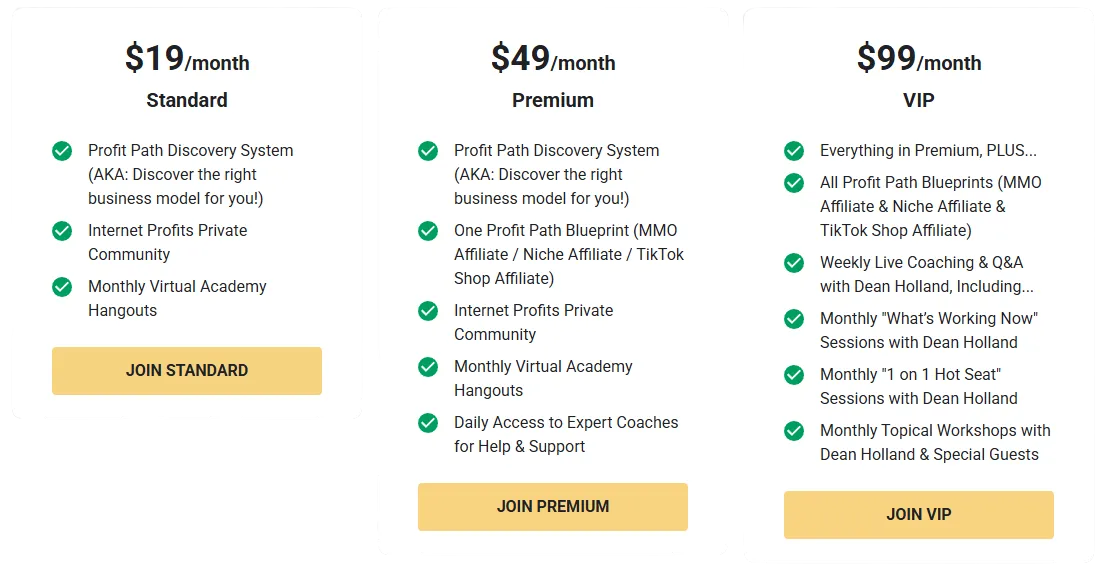
Task: Click checkmark next to Everything in Premium, PLUS
Action: (x=794, y=151)
